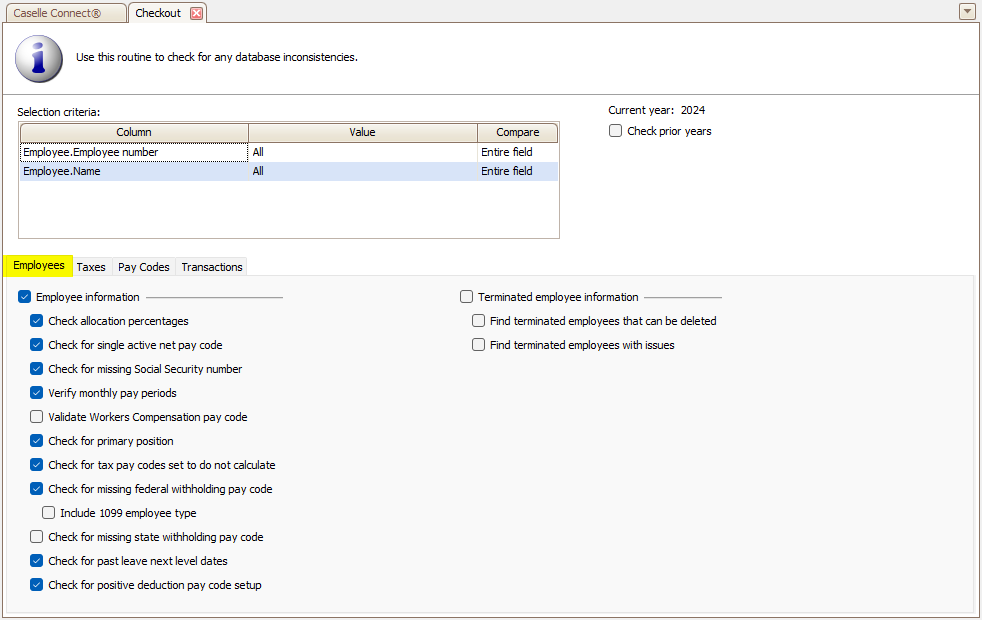Viewport: 982px width, 620px height.
Task: Enable Include 1099 employee type
Action: click(48, 513)
